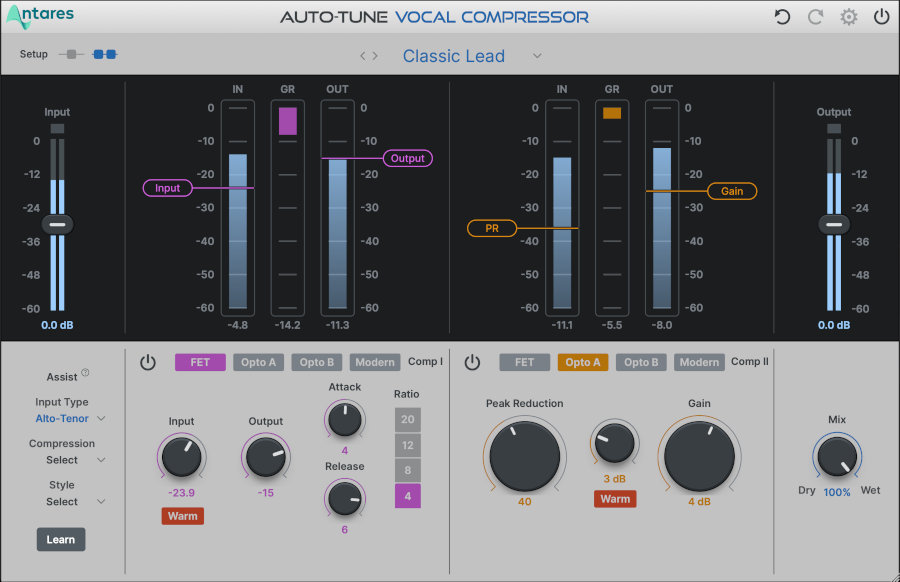Image resolution: width=900 pixels, height=582 pixels.
Task: Toggle Warm mode on the first compressor
Action: [x=182, y=516]
